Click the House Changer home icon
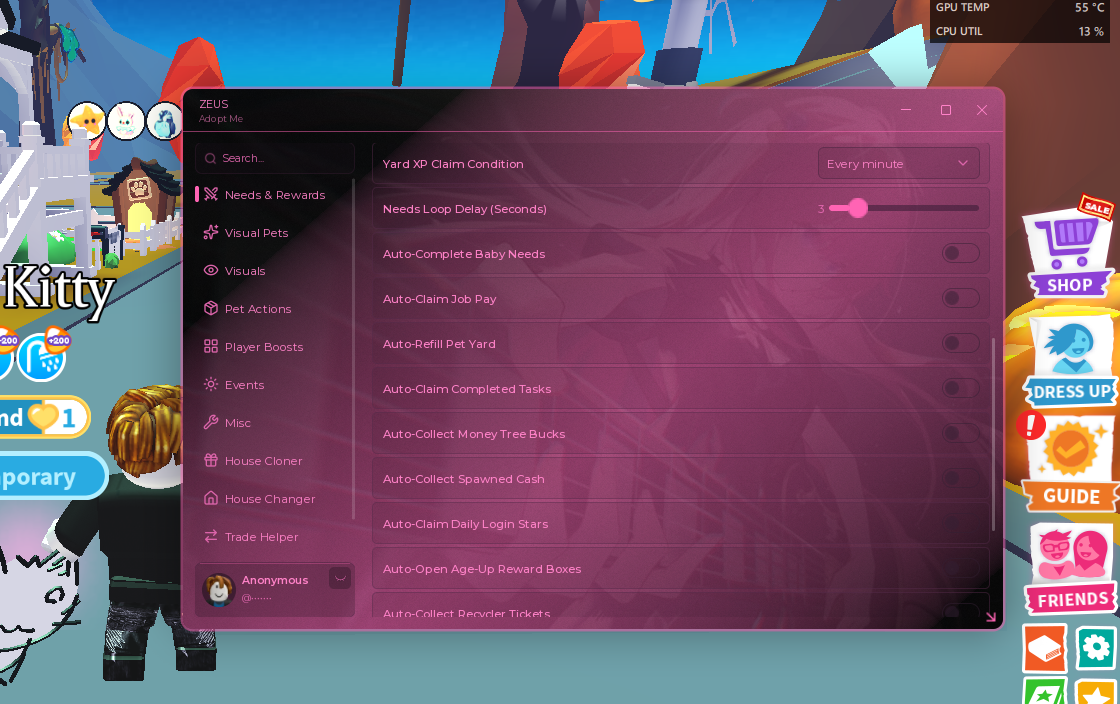 pyautogui.click(x=211, y=498)
